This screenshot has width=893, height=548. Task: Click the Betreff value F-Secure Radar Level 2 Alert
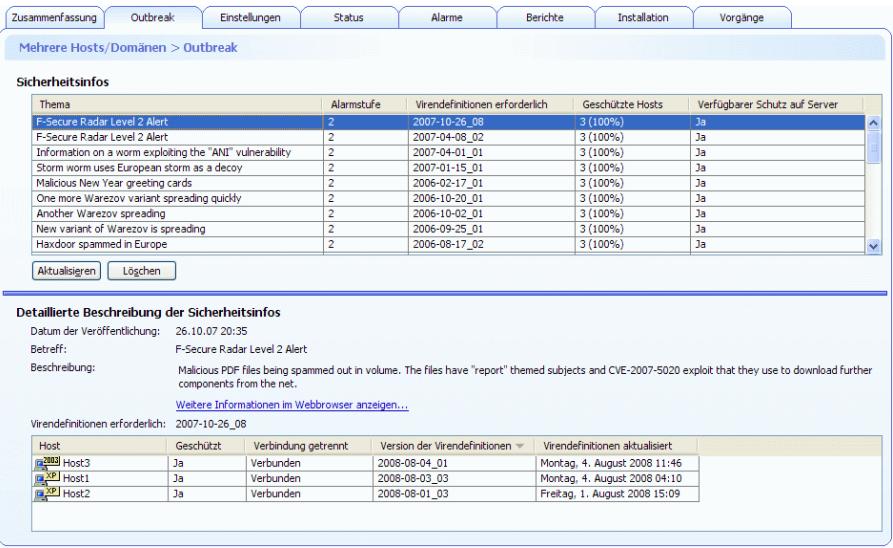pos(241,350)
